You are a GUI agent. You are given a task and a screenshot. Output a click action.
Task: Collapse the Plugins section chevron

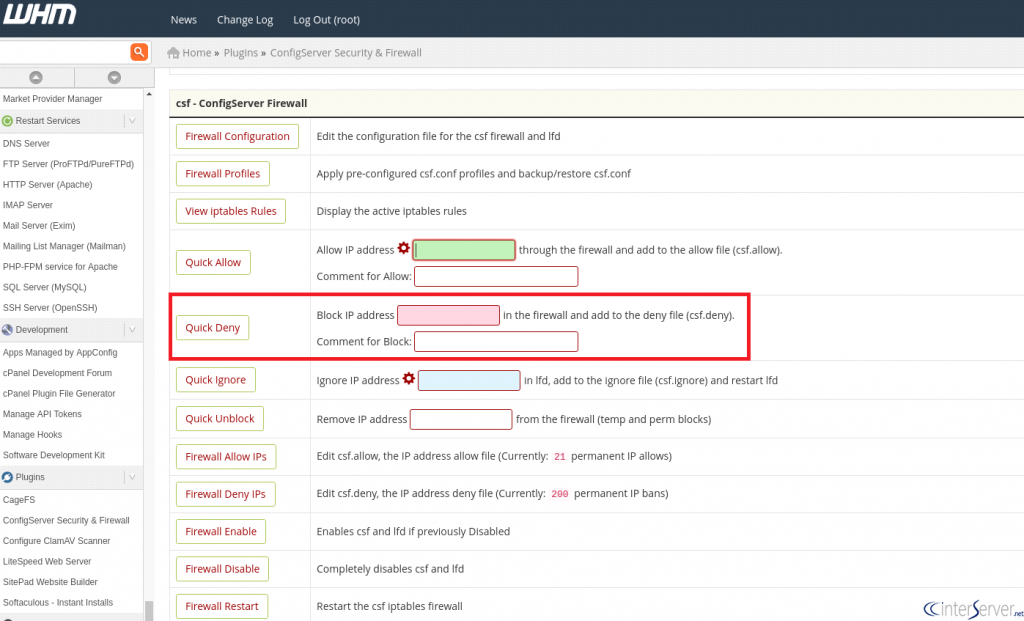pos(132,477)
